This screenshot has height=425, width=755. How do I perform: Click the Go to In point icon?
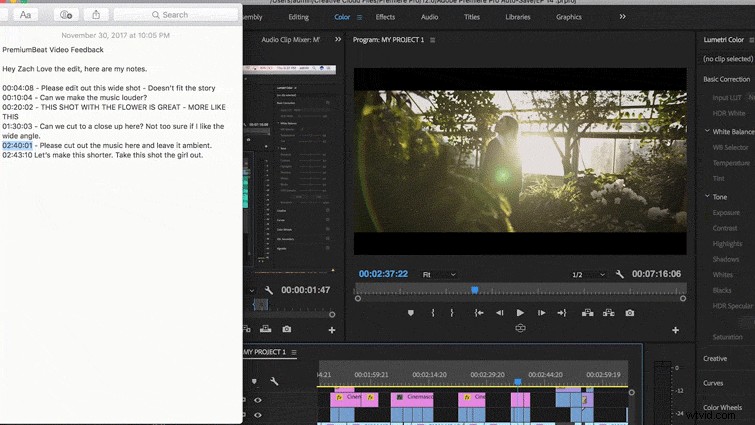point(479,313)
